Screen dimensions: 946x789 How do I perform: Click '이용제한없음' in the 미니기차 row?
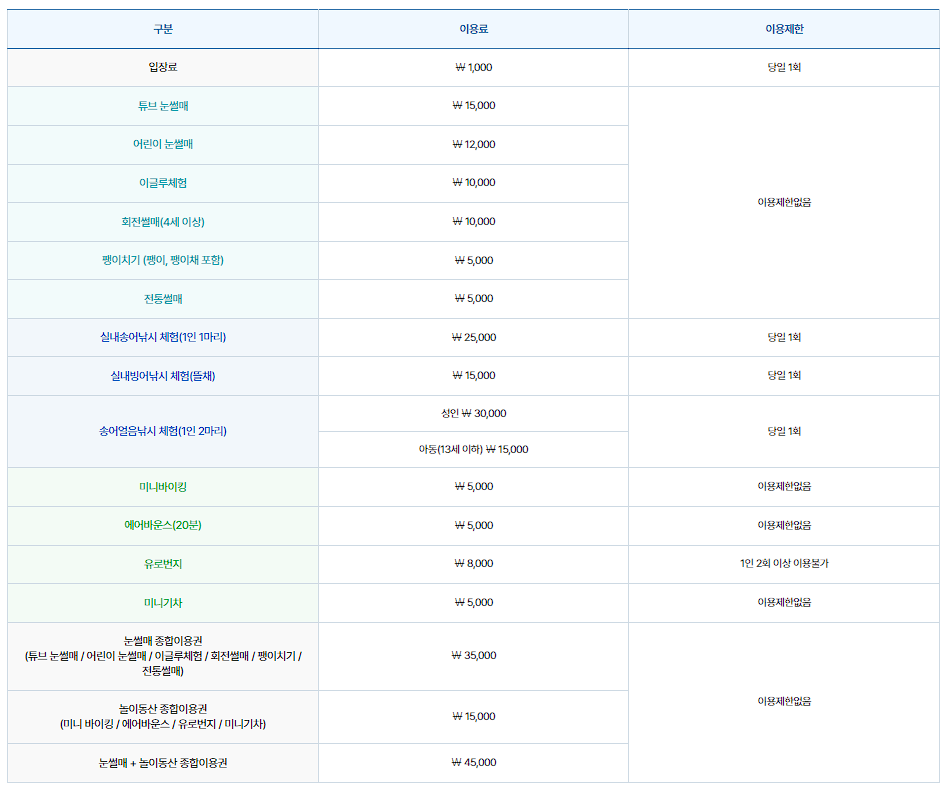tap(784, 602)
